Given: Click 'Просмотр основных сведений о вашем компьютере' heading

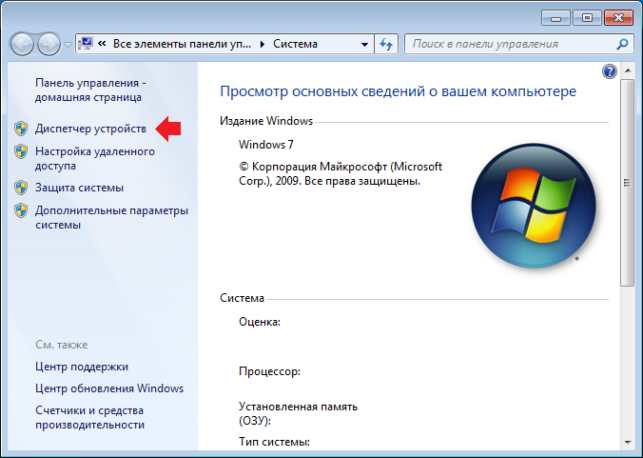Looking at the screenshot, I should (x=398, y=91).
